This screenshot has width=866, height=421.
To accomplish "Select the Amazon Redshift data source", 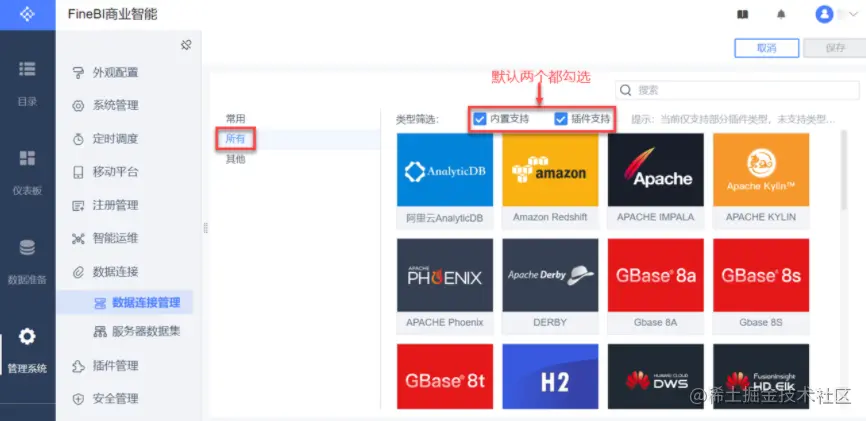I will click(x=550, y=181).
